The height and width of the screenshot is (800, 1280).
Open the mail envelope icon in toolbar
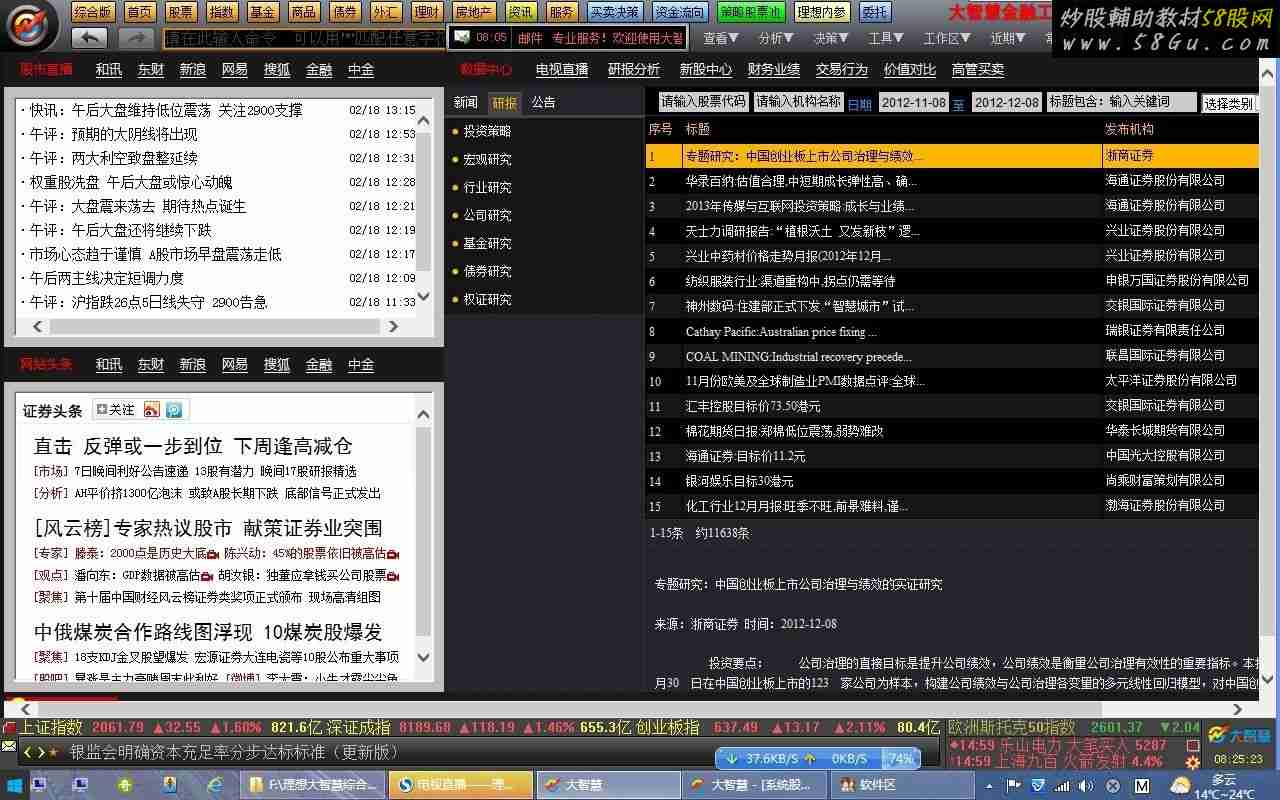(461, 38)
